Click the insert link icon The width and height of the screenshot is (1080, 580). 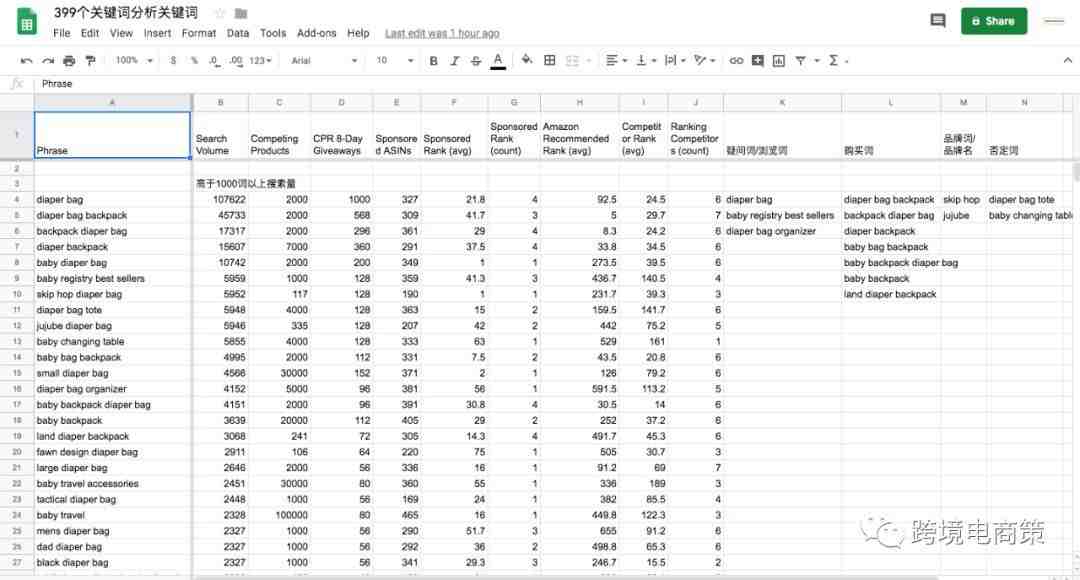736,61
